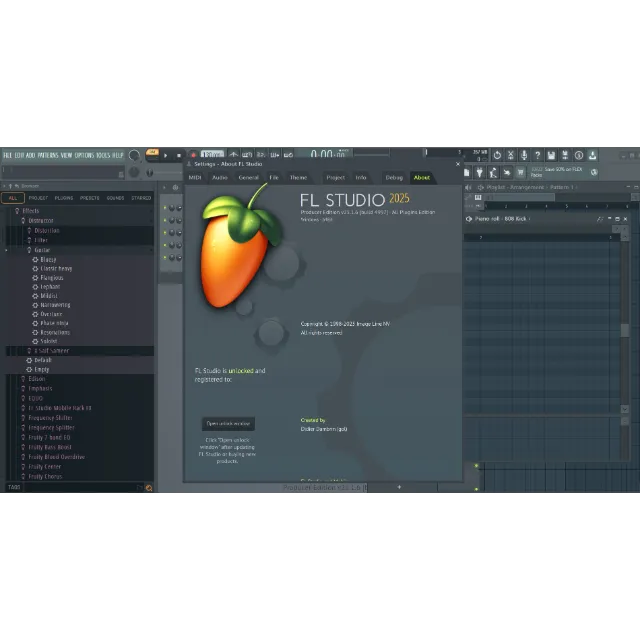Click the Open unlock window button
640x640 pixels.
coord(228,424)
